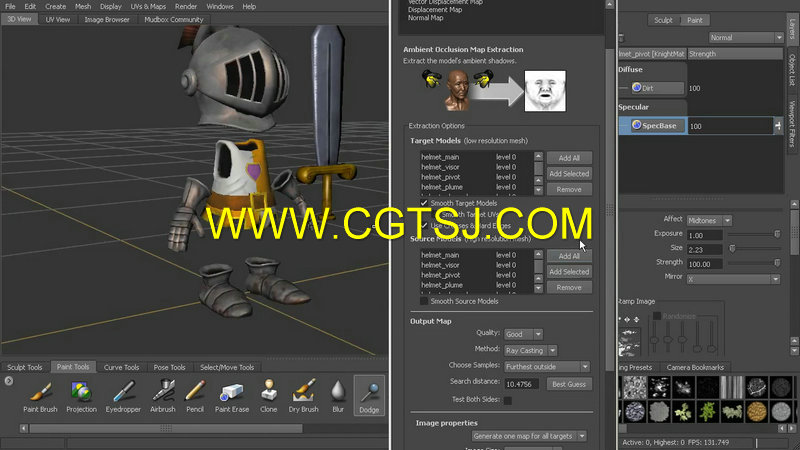
Task: Click Add All for Target Models
Action: click(x=569, y=158)
